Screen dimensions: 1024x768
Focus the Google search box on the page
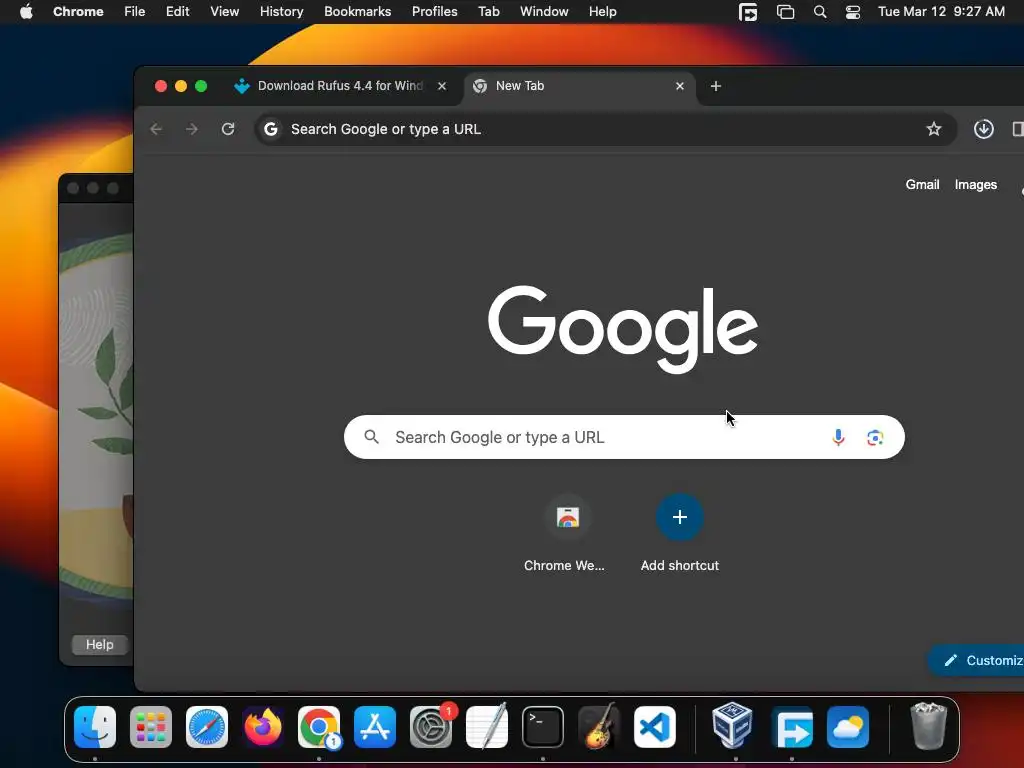624,437
